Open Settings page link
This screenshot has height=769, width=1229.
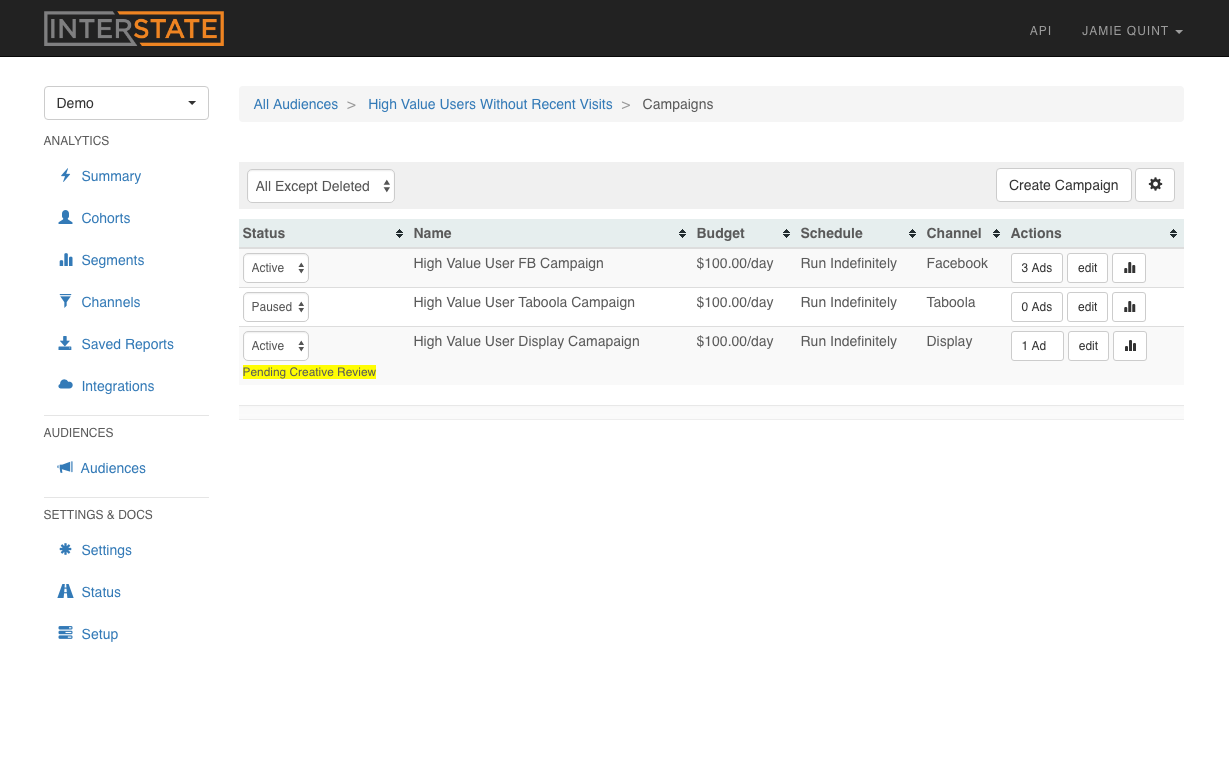pyautogui.click(x=107, y=550)
